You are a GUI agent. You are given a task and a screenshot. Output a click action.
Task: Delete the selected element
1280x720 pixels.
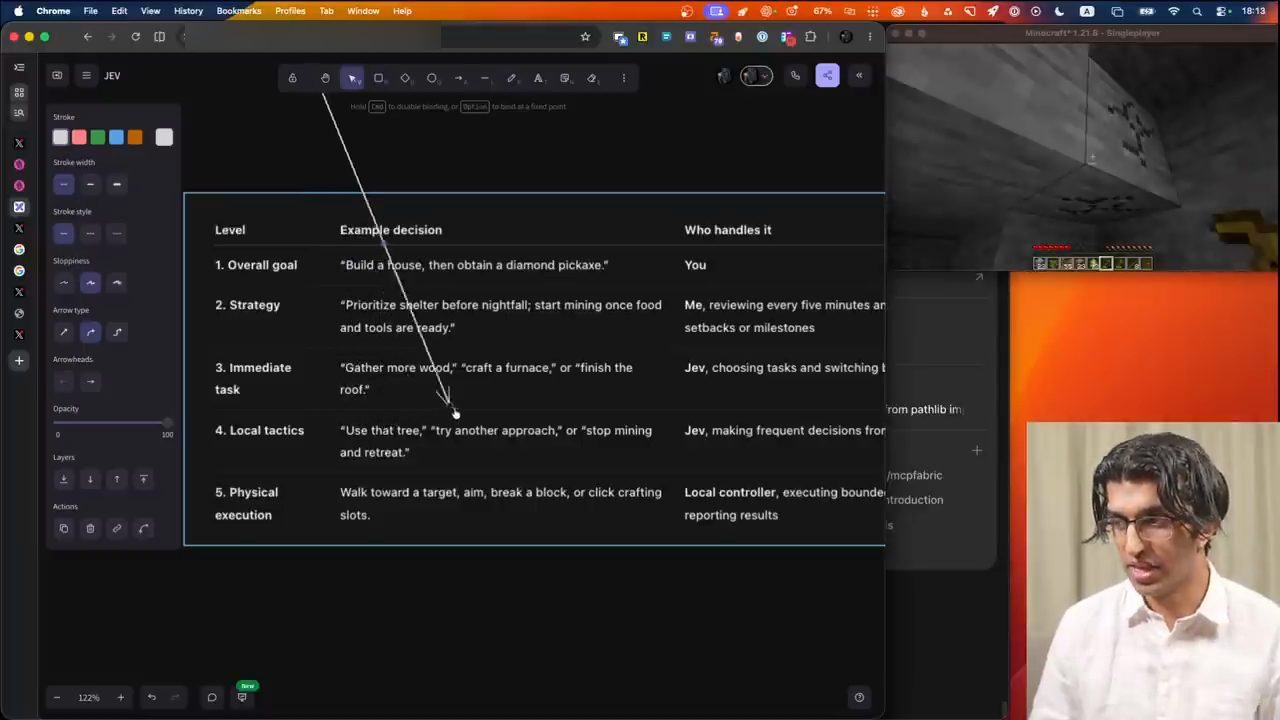point(90,528)
